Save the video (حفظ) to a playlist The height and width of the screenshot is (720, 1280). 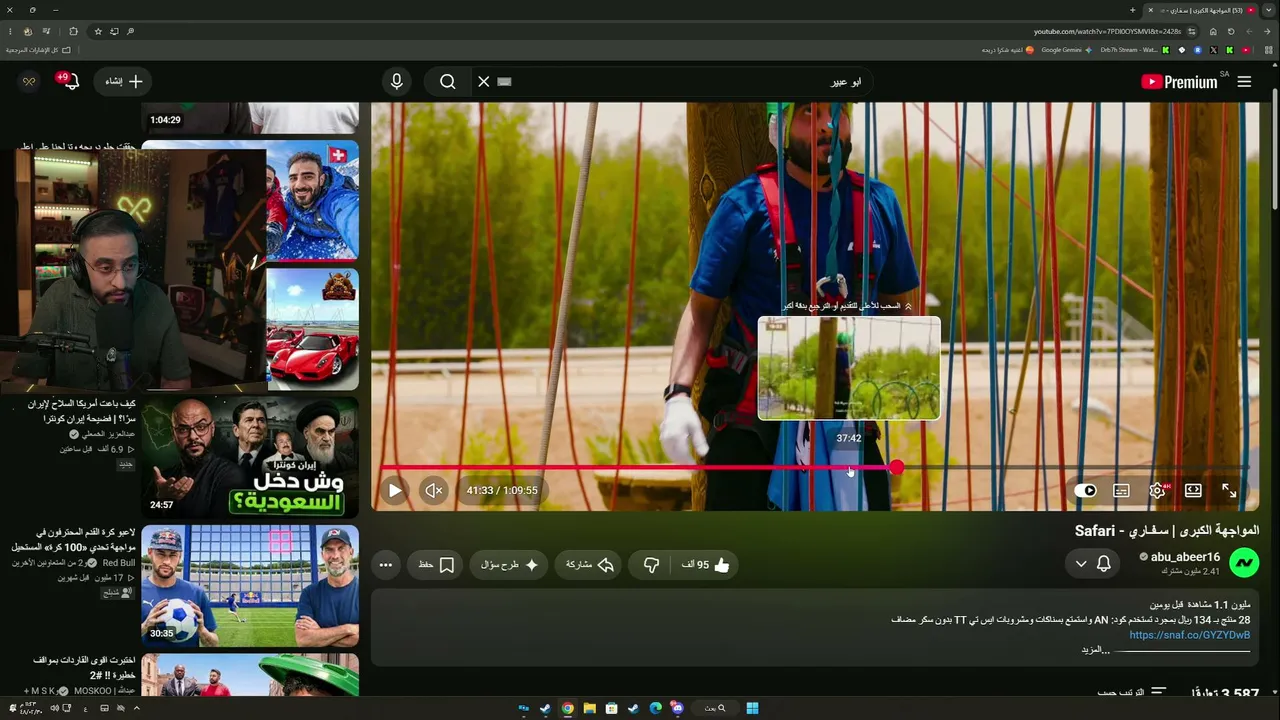[x=436, y=565]
